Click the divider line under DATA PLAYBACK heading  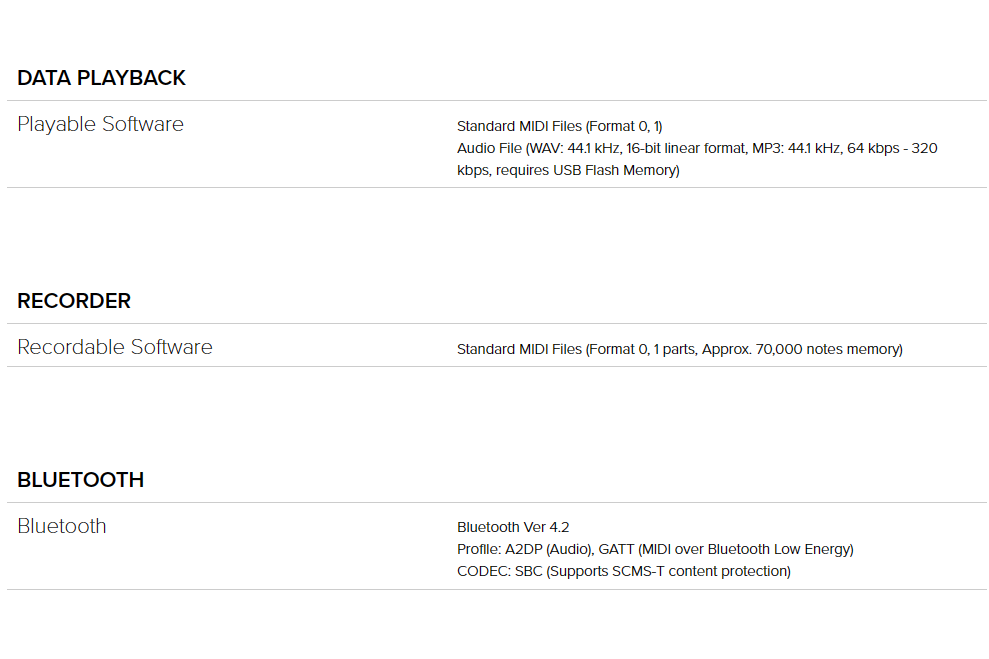coord(496,100)
